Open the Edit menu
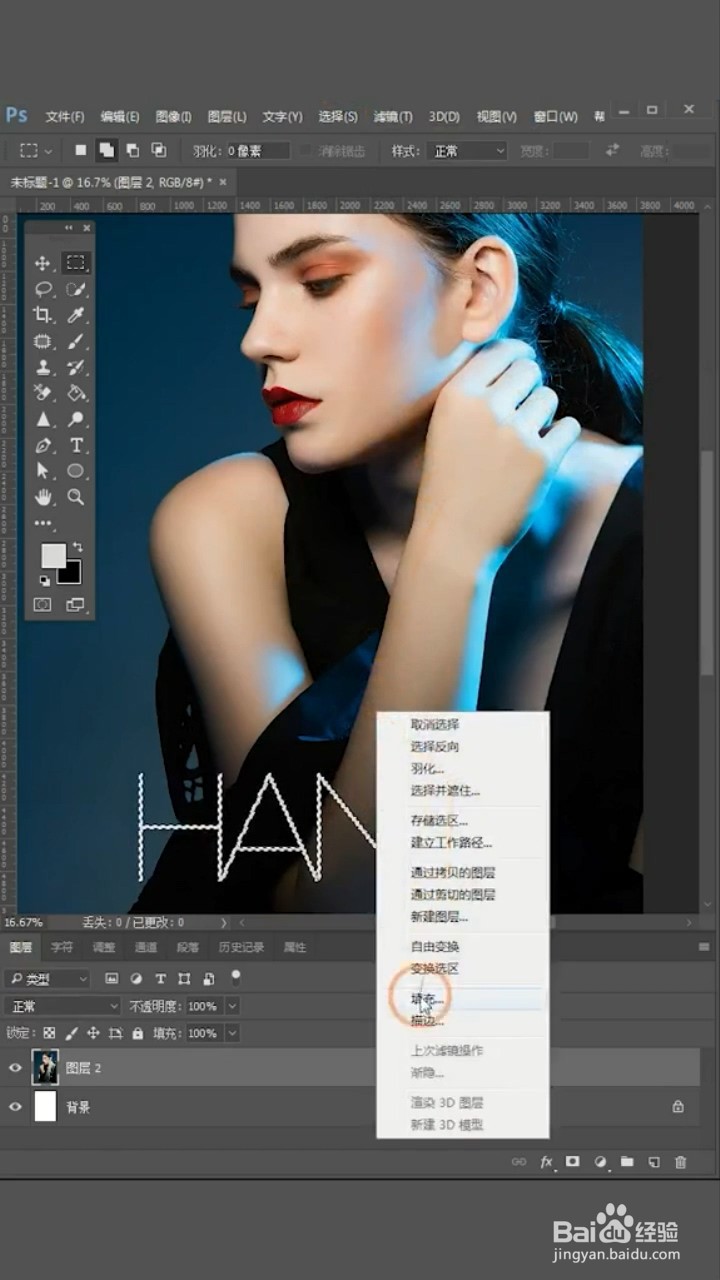 tap(120, 117)
